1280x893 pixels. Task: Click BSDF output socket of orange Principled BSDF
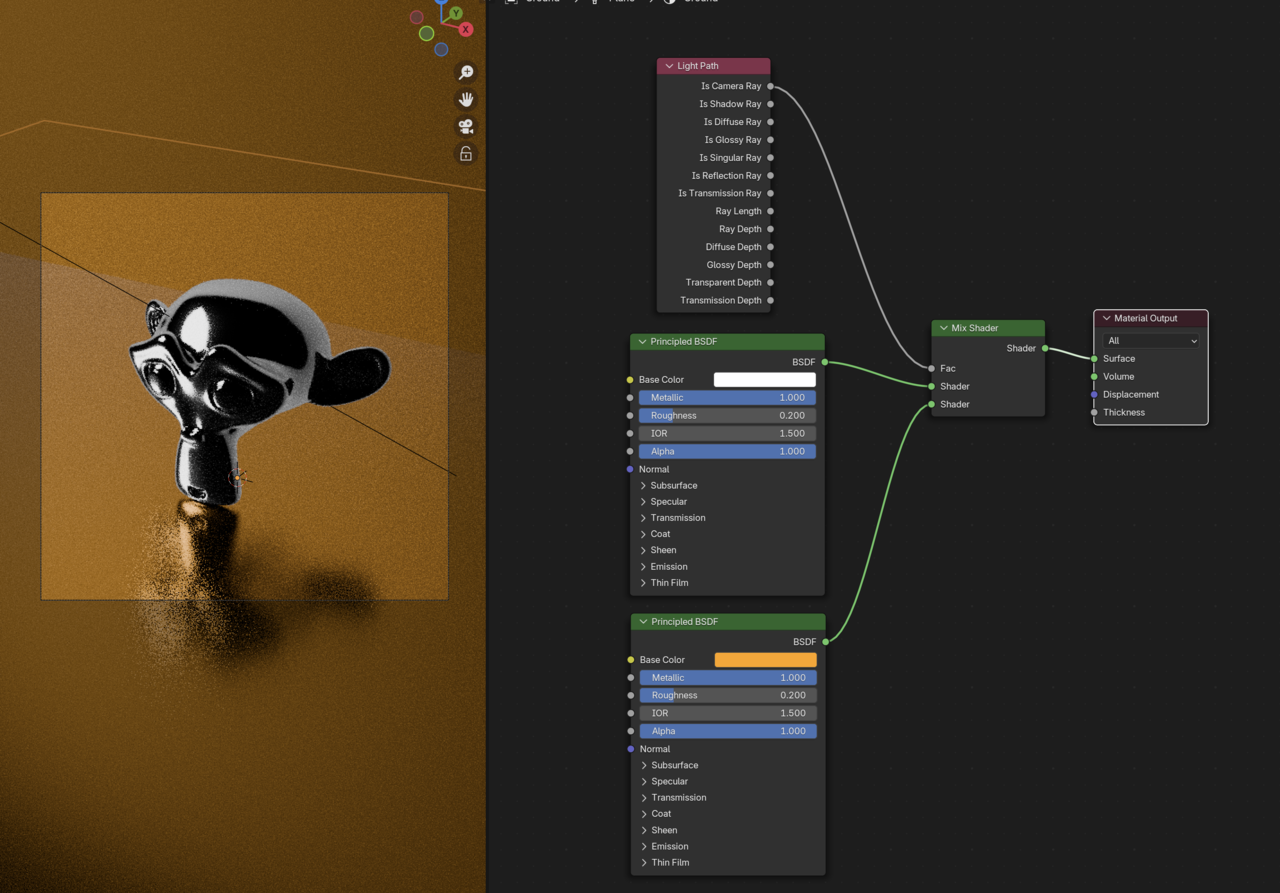(x=826, y=642)
